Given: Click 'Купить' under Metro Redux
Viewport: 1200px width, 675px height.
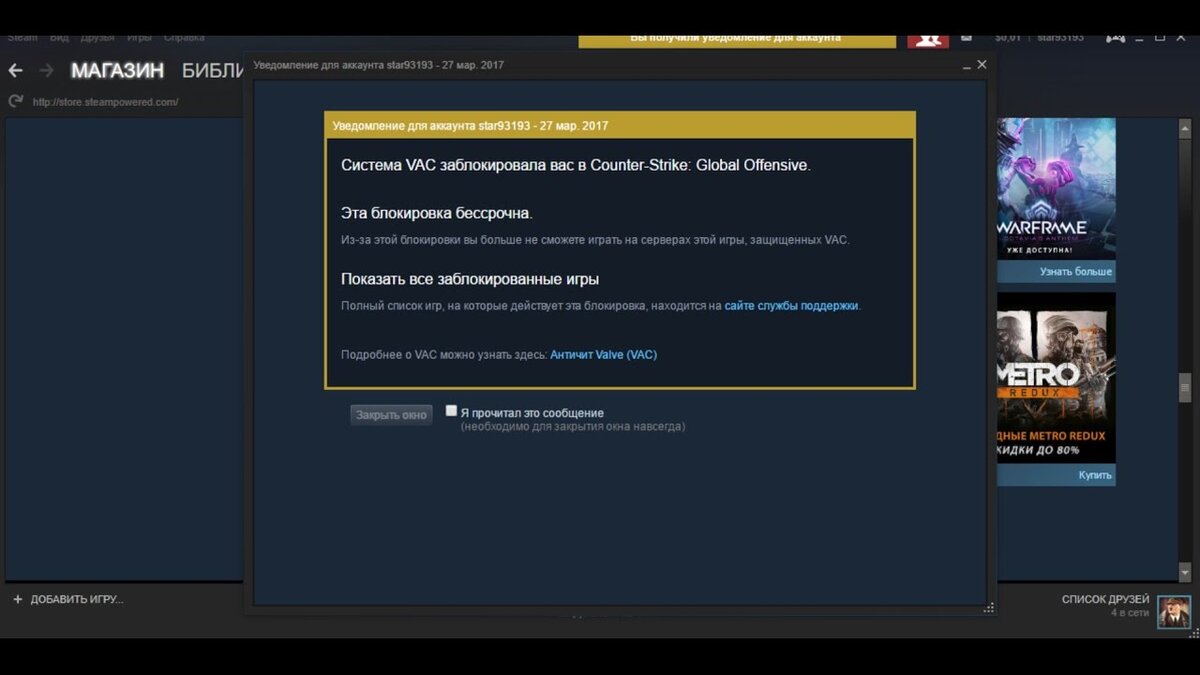Looking at the screenshot, I should (x=1095, y=475).
